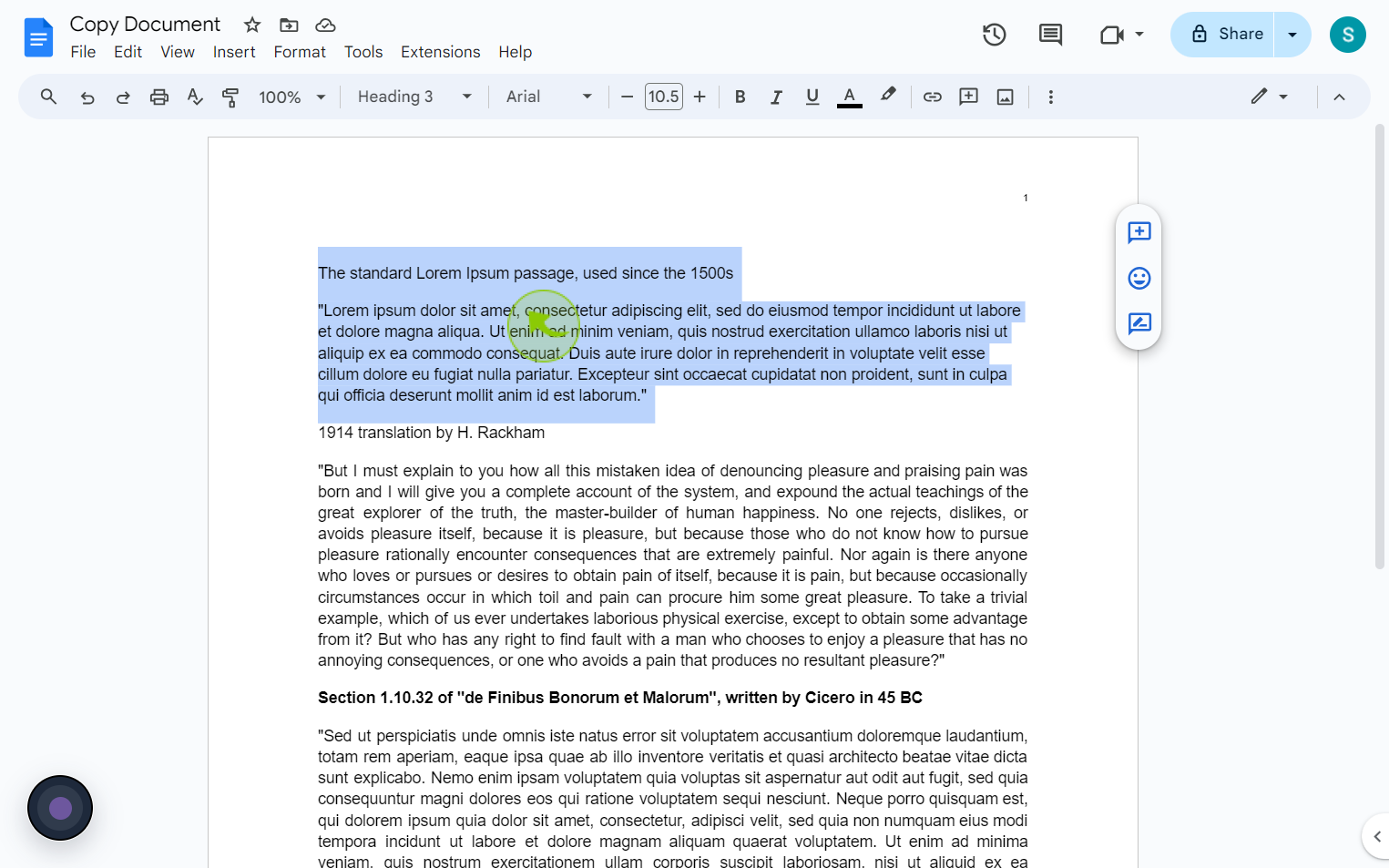This screenshot has width=1389, height=868.
Task: Click the vertical scrollbar
Action: pyautogui.click(x=1380, y=346)
